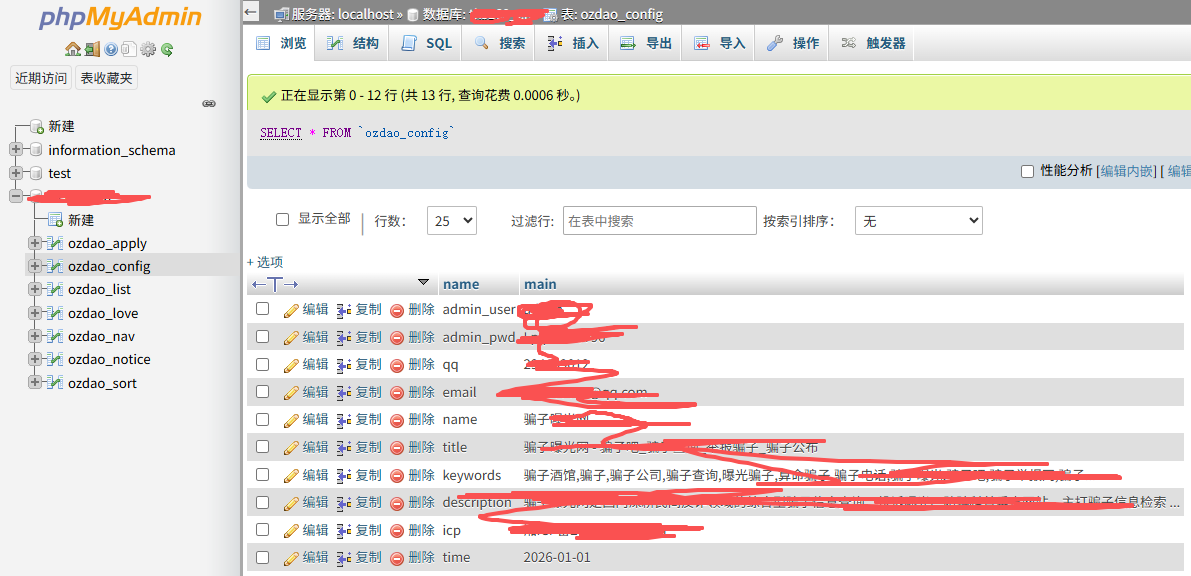Expand the + 选项 link
The height and width of the screenshot is (576, 1191).
(x=265, y=262)
